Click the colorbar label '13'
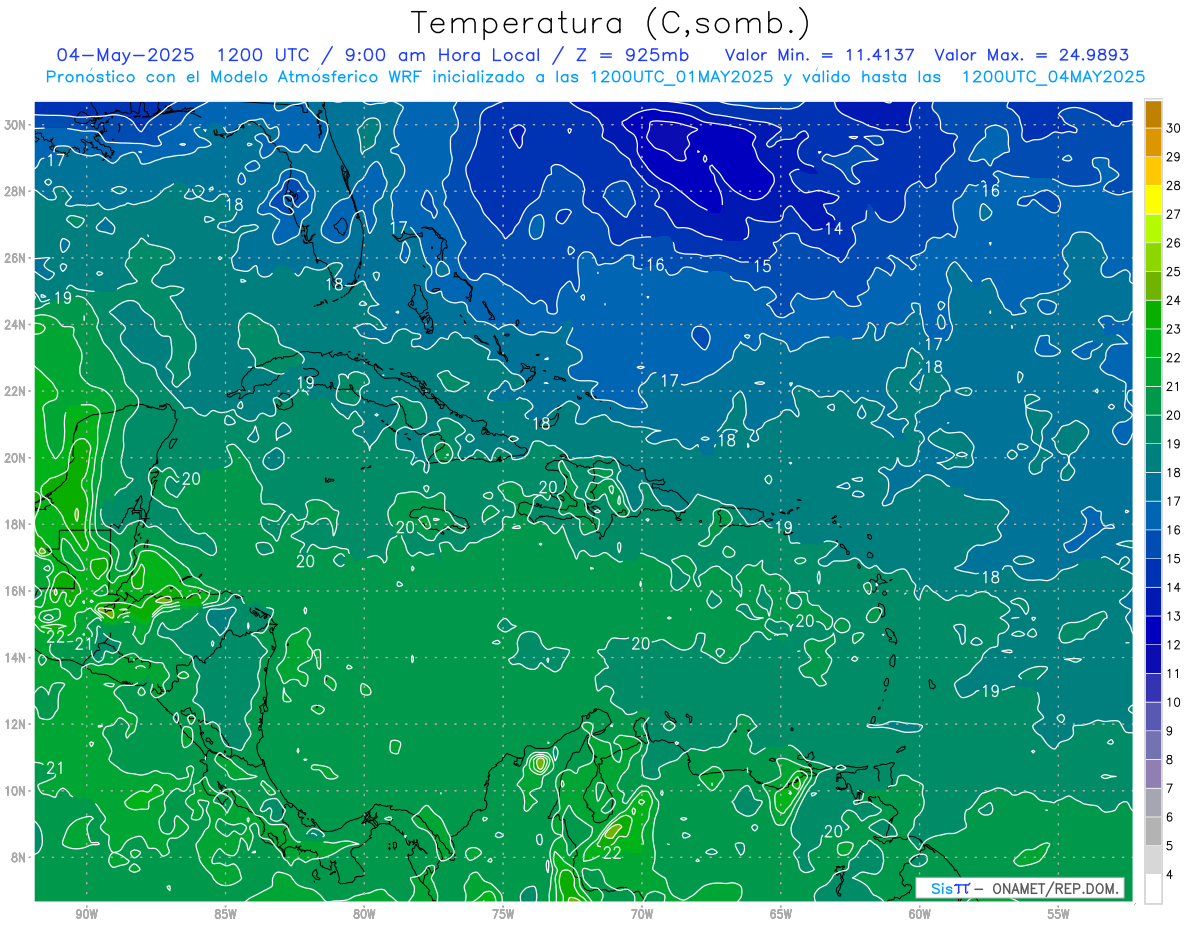 pyautogui.click(x=1174, y=616)
